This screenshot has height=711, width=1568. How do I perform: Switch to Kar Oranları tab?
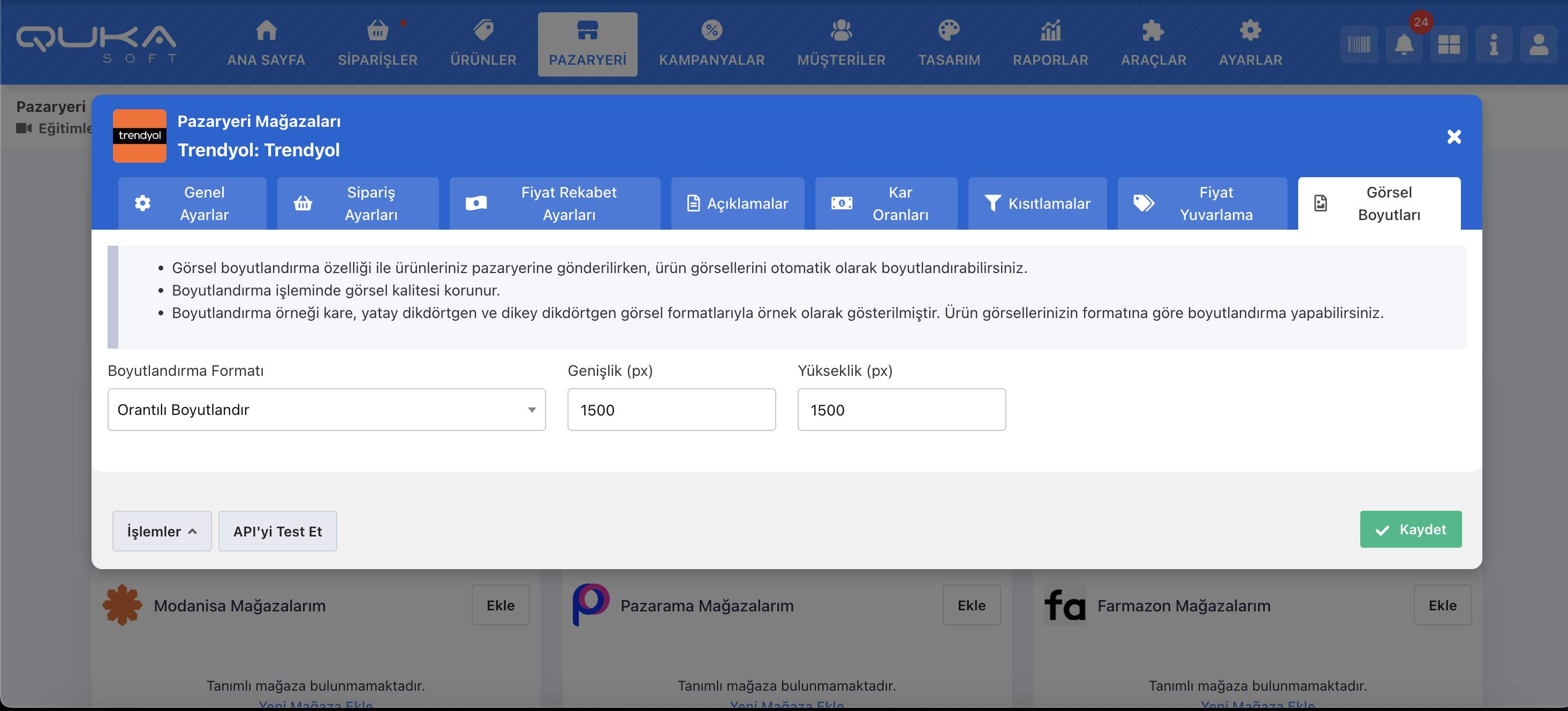tap(885, 203)
